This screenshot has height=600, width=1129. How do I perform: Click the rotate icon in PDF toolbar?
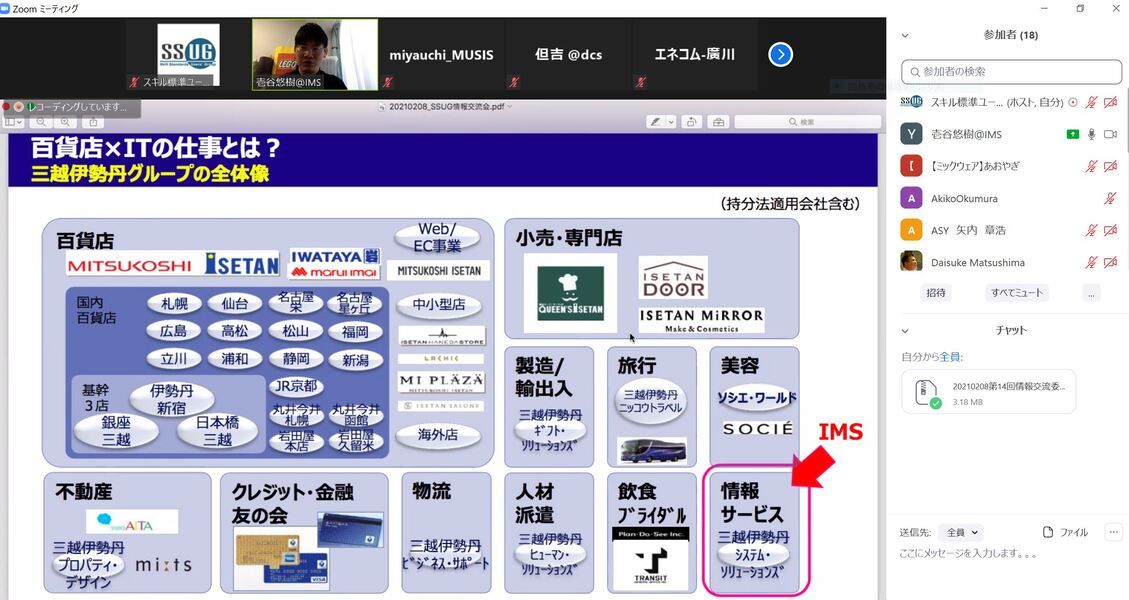pos(691,122)
